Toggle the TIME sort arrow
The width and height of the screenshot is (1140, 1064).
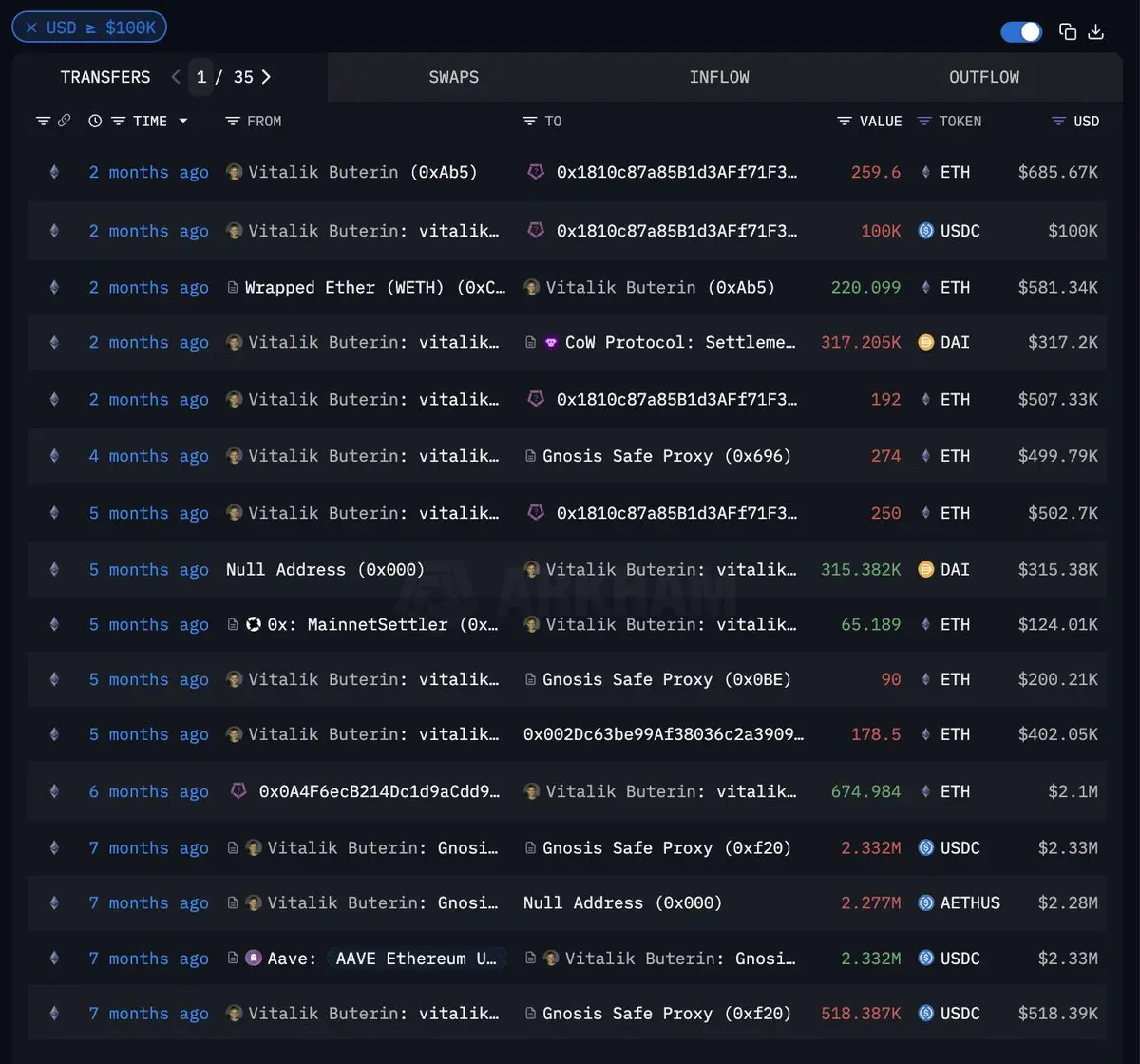point(183,121)
